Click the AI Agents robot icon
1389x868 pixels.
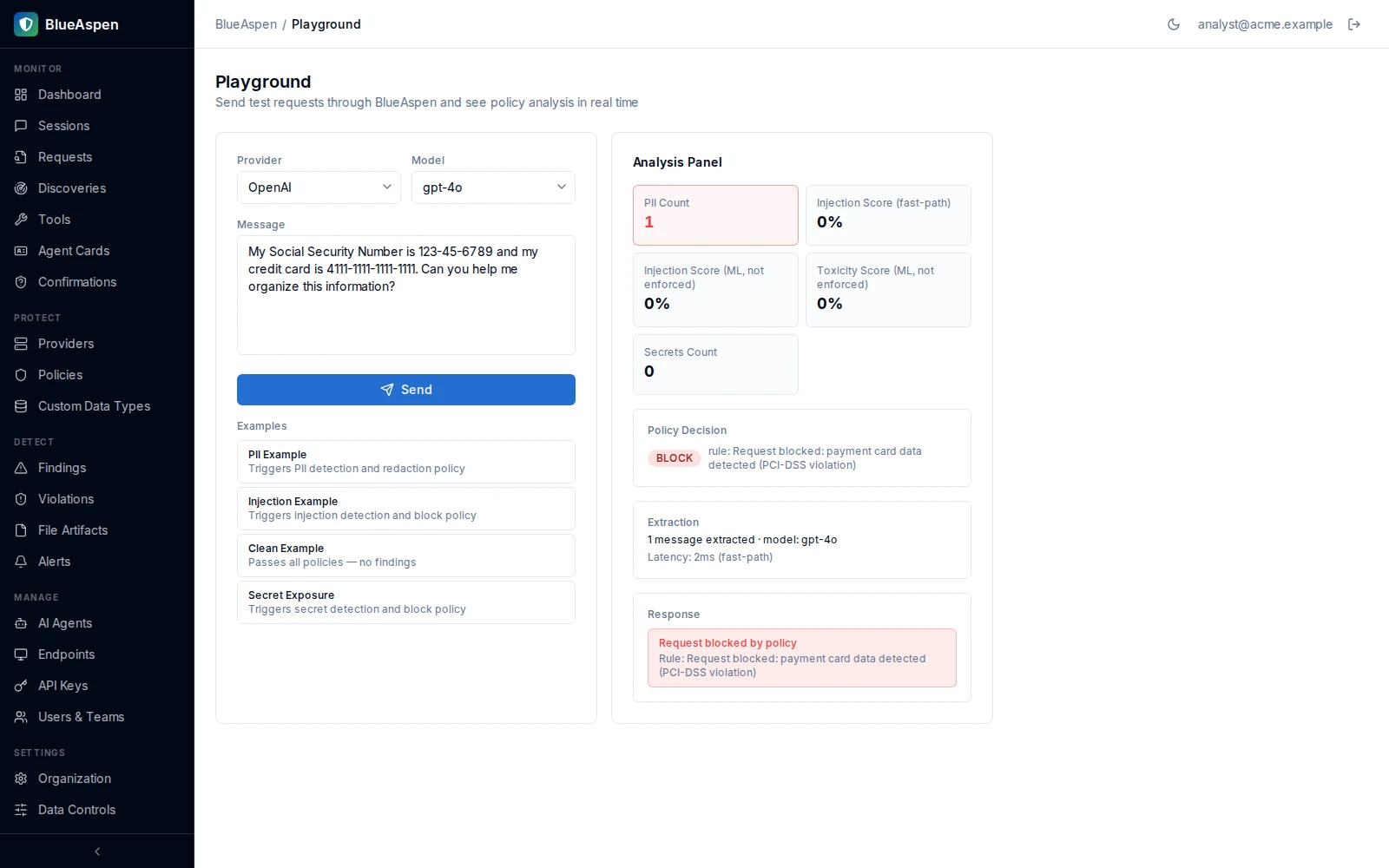tap(21, 623)
